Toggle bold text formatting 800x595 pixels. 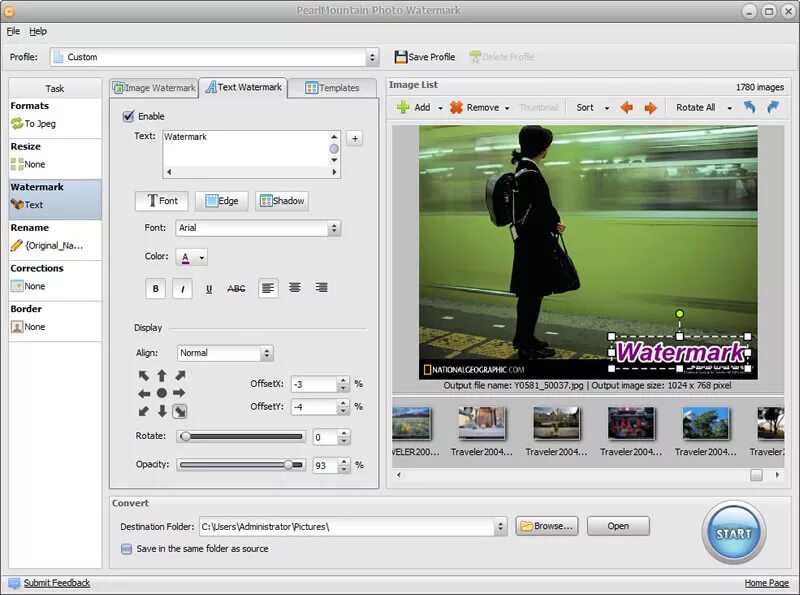pos(156,289)
